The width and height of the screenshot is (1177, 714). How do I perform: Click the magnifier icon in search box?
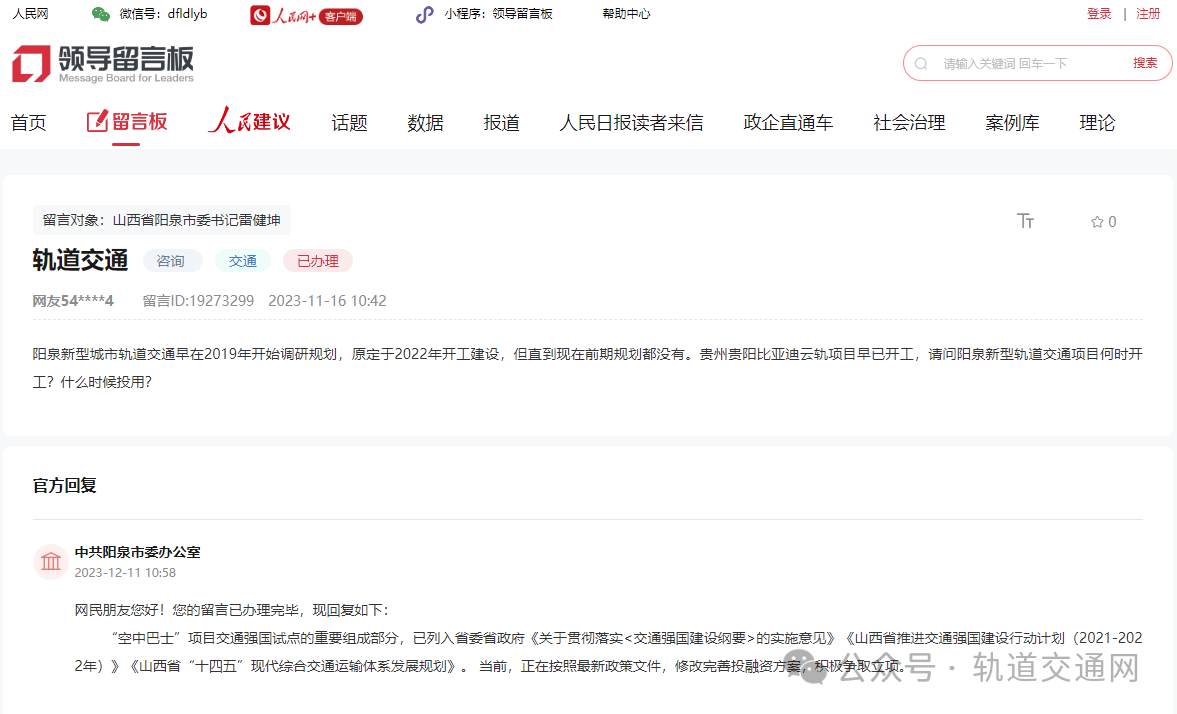point(921,63)
